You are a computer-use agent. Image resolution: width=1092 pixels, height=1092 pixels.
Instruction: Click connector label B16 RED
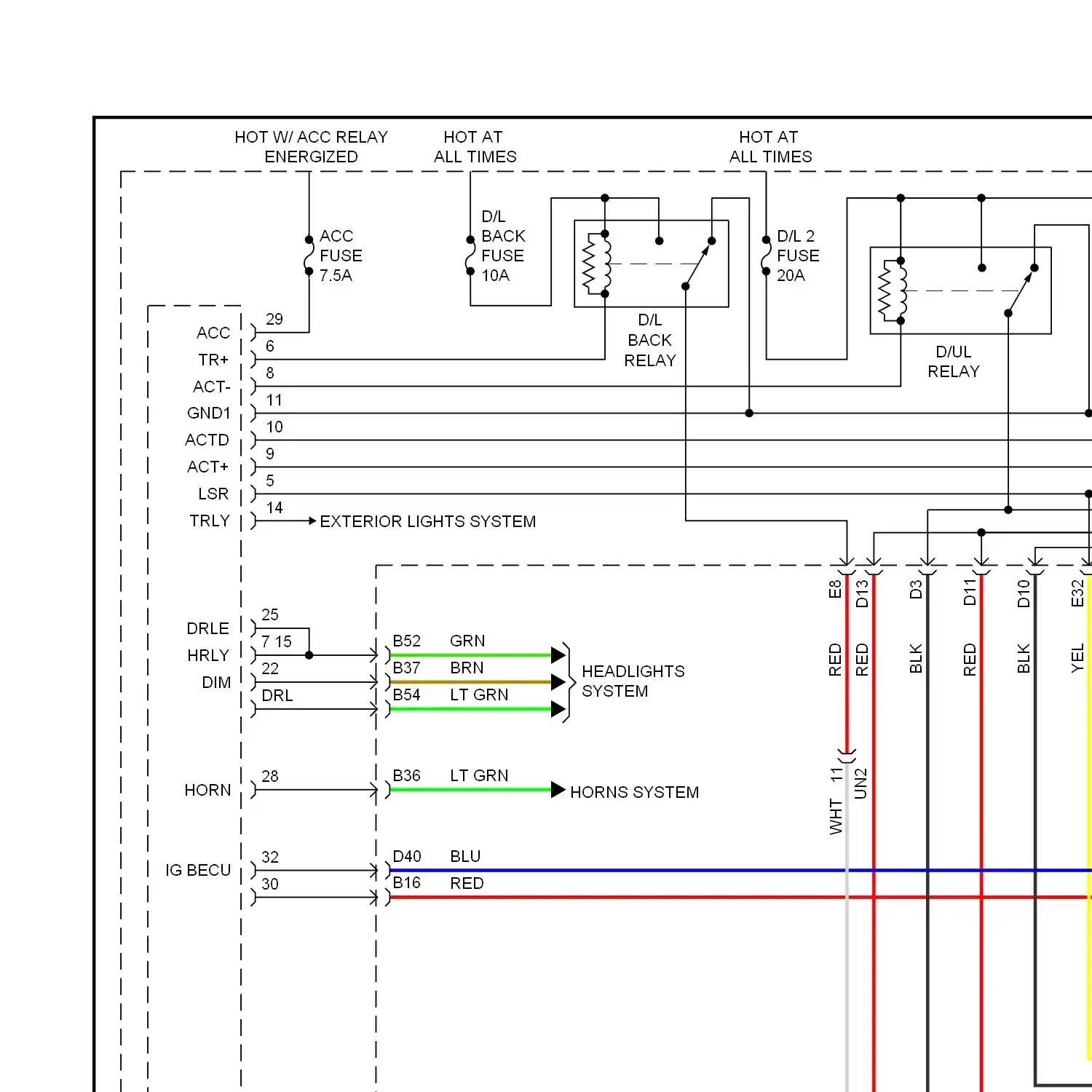point(438,883)
